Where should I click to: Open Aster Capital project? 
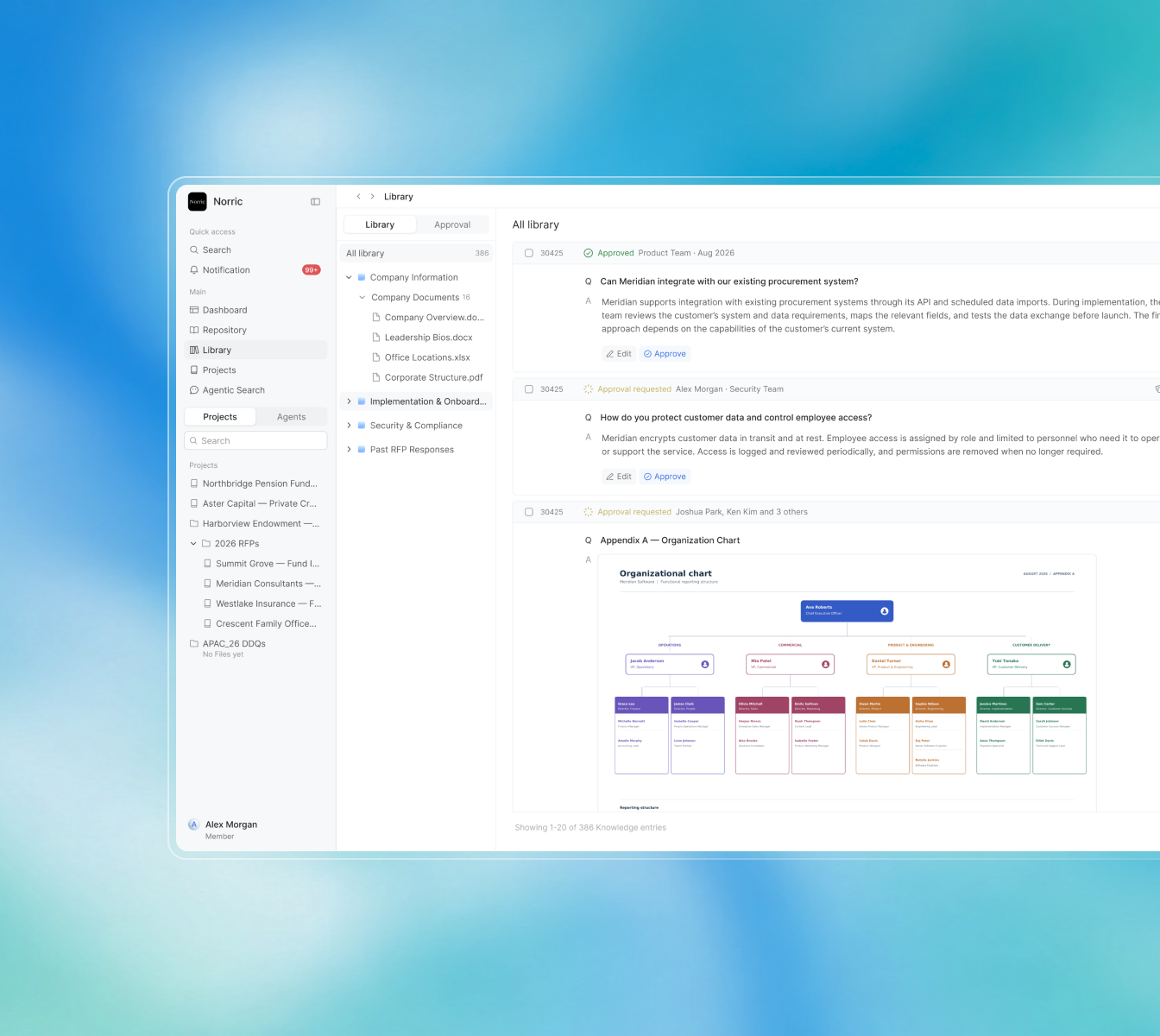tap(255, 503)
